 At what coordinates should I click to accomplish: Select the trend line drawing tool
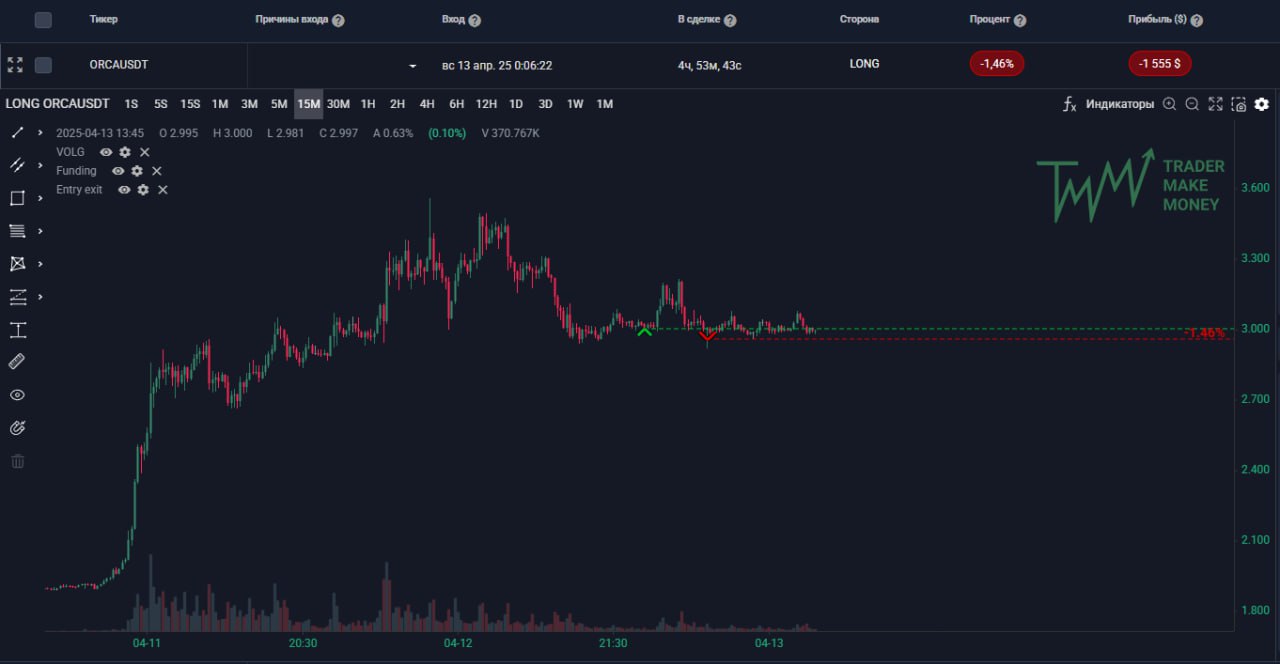(17, 132)
